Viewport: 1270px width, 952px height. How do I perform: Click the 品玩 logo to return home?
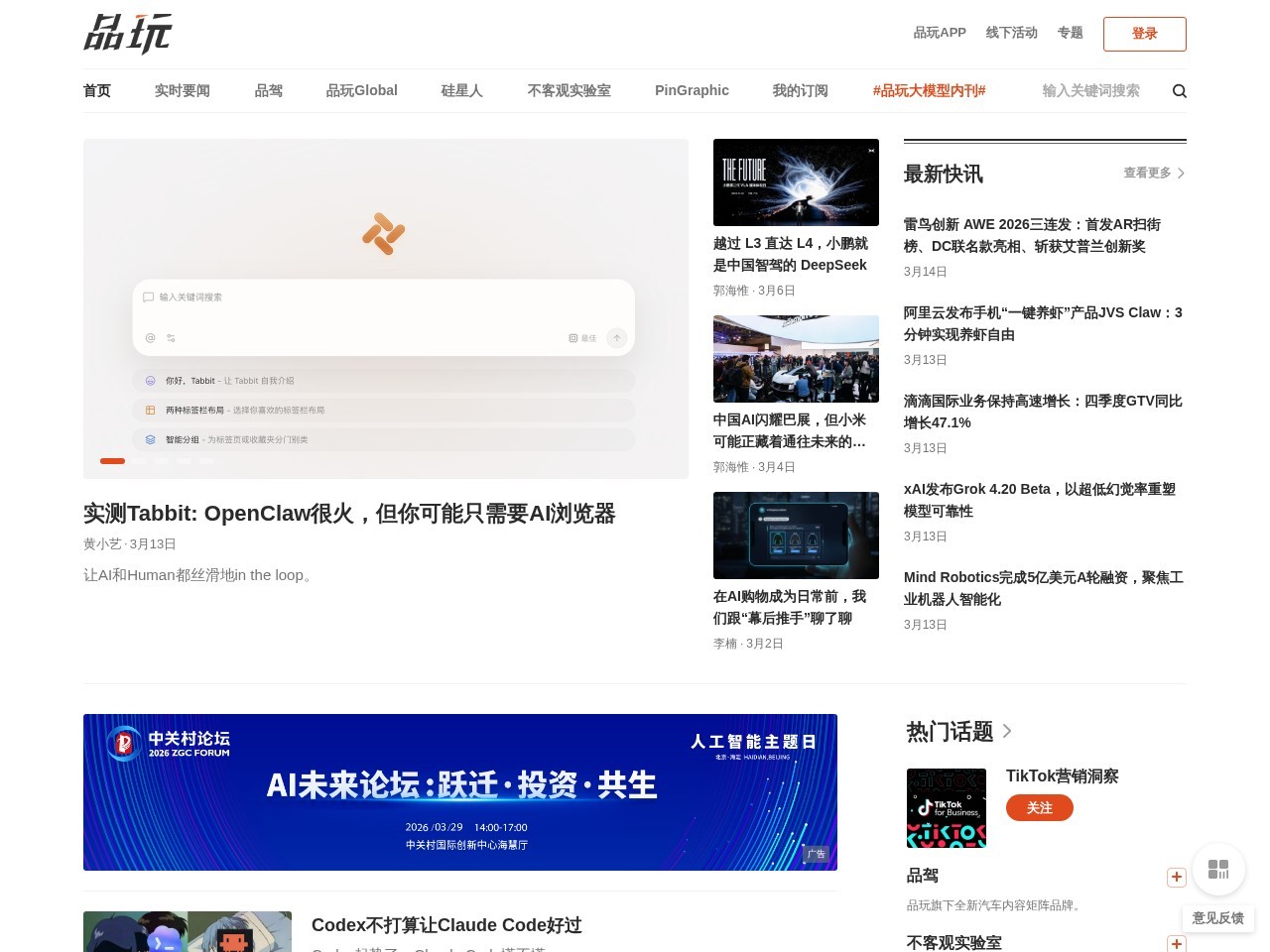click(x=128, y=34)
